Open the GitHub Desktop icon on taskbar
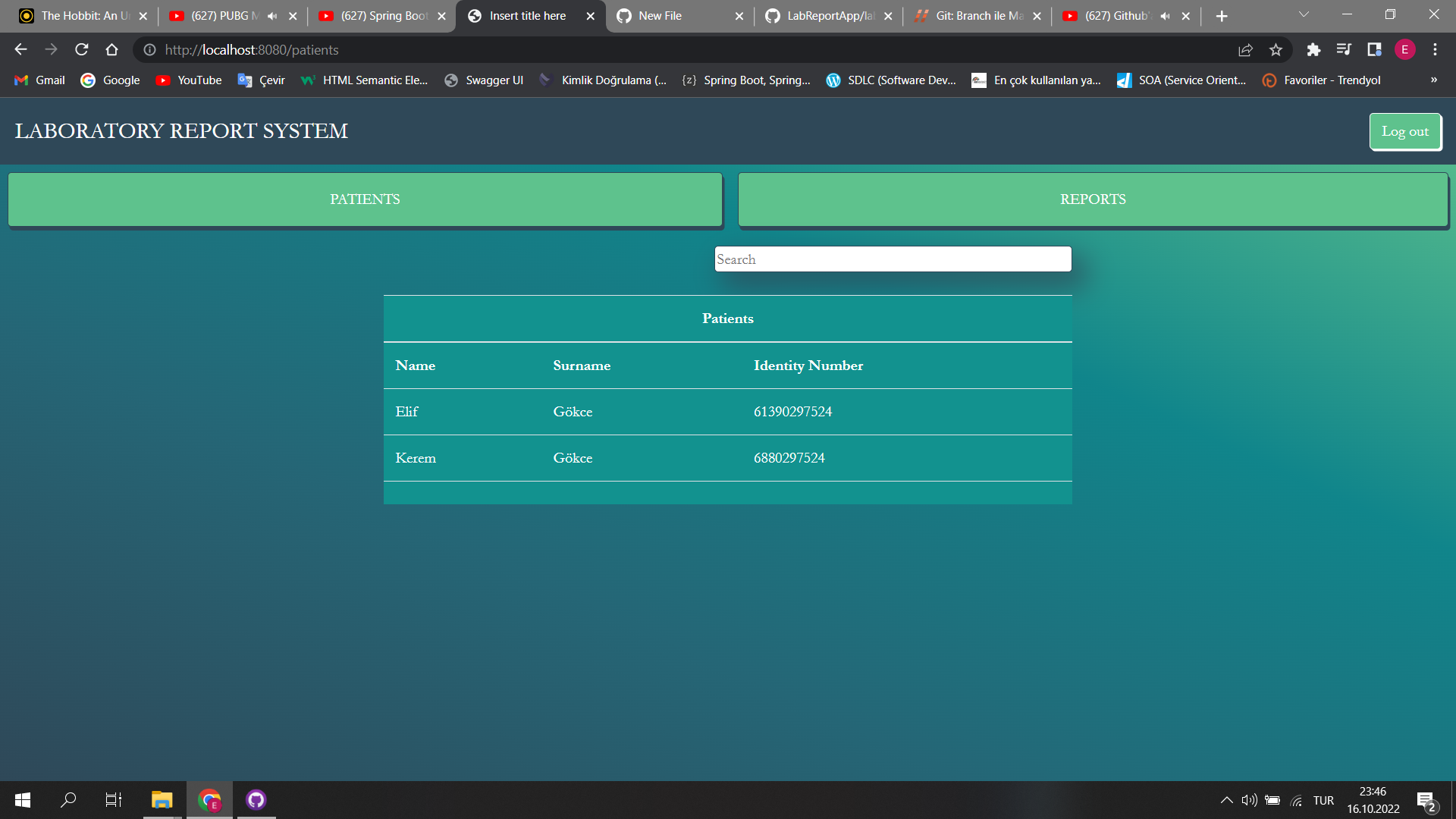The width and height of the screenshot is (1456, 819). tap(256, 799)
